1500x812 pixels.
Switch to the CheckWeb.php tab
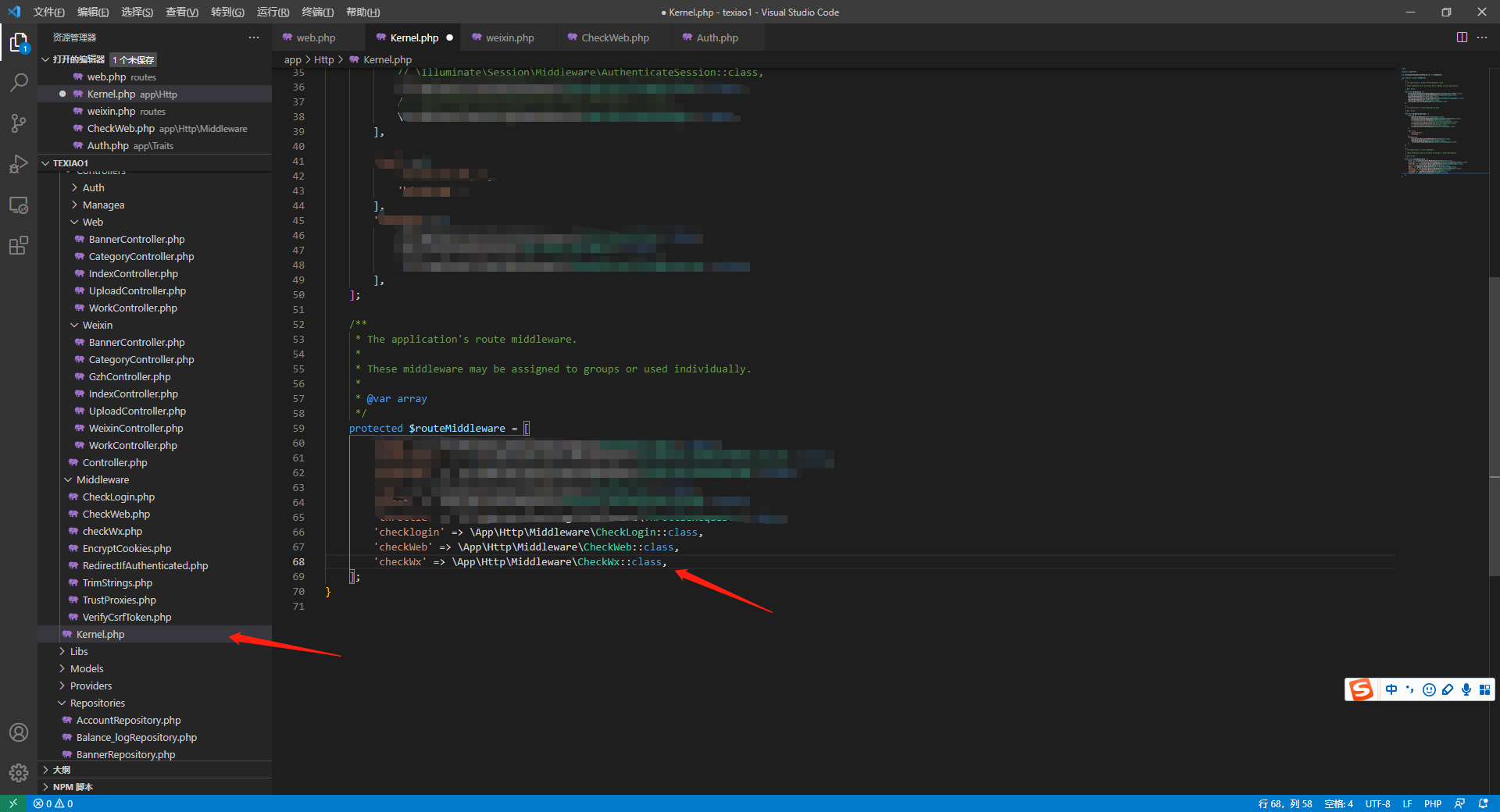point(614,37)
